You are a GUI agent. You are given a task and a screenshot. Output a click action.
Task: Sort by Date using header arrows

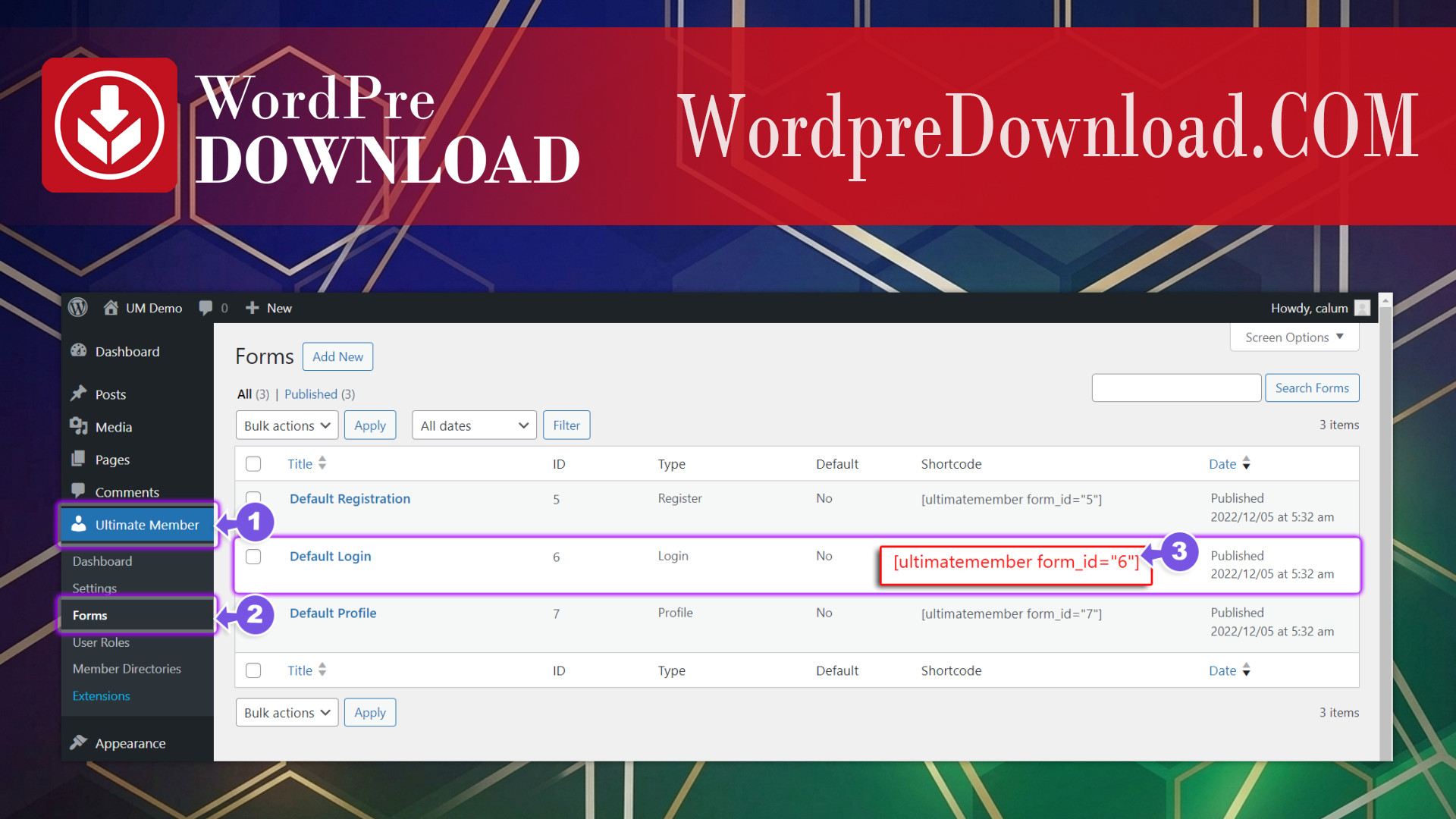[1247, 463]
